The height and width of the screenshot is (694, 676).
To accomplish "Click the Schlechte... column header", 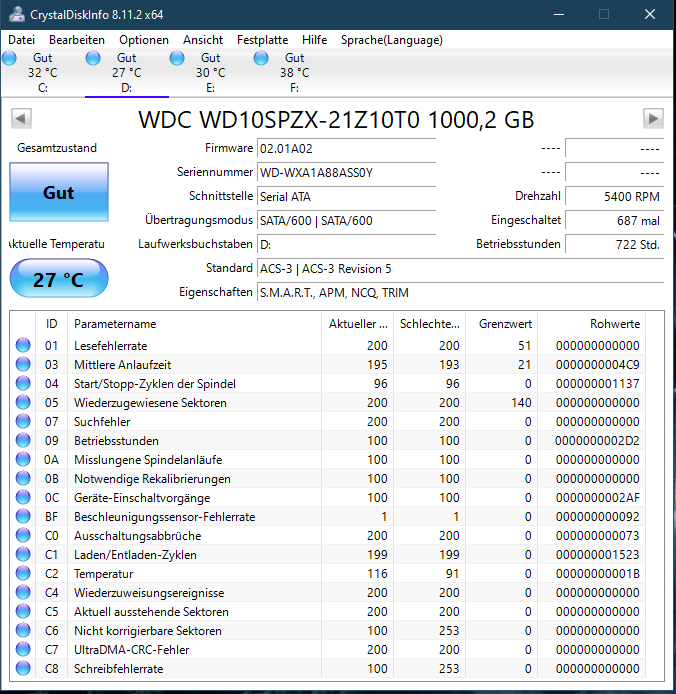I will [429, 324].
